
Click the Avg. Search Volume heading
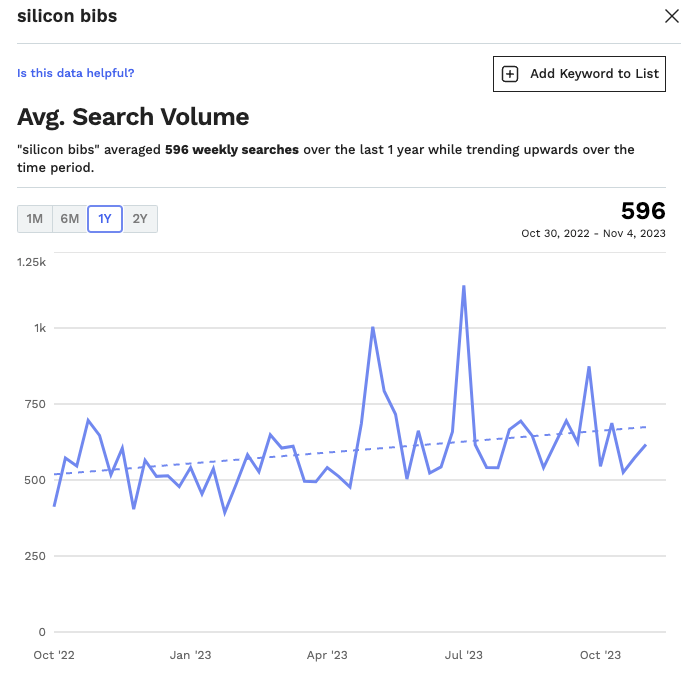(133, 117)
